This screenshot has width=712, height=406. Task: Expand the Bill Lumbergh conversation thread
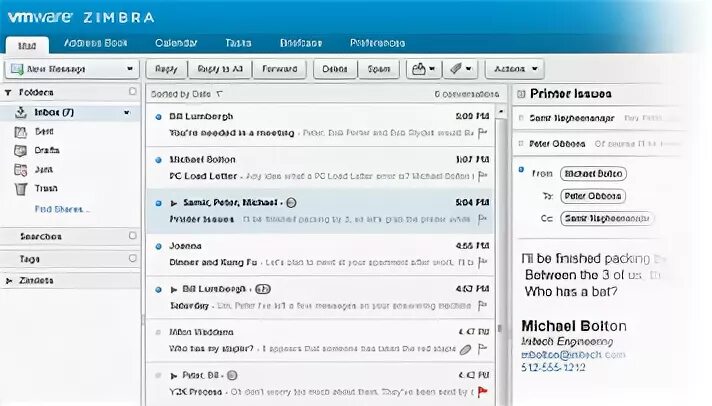tap(173, 290)
